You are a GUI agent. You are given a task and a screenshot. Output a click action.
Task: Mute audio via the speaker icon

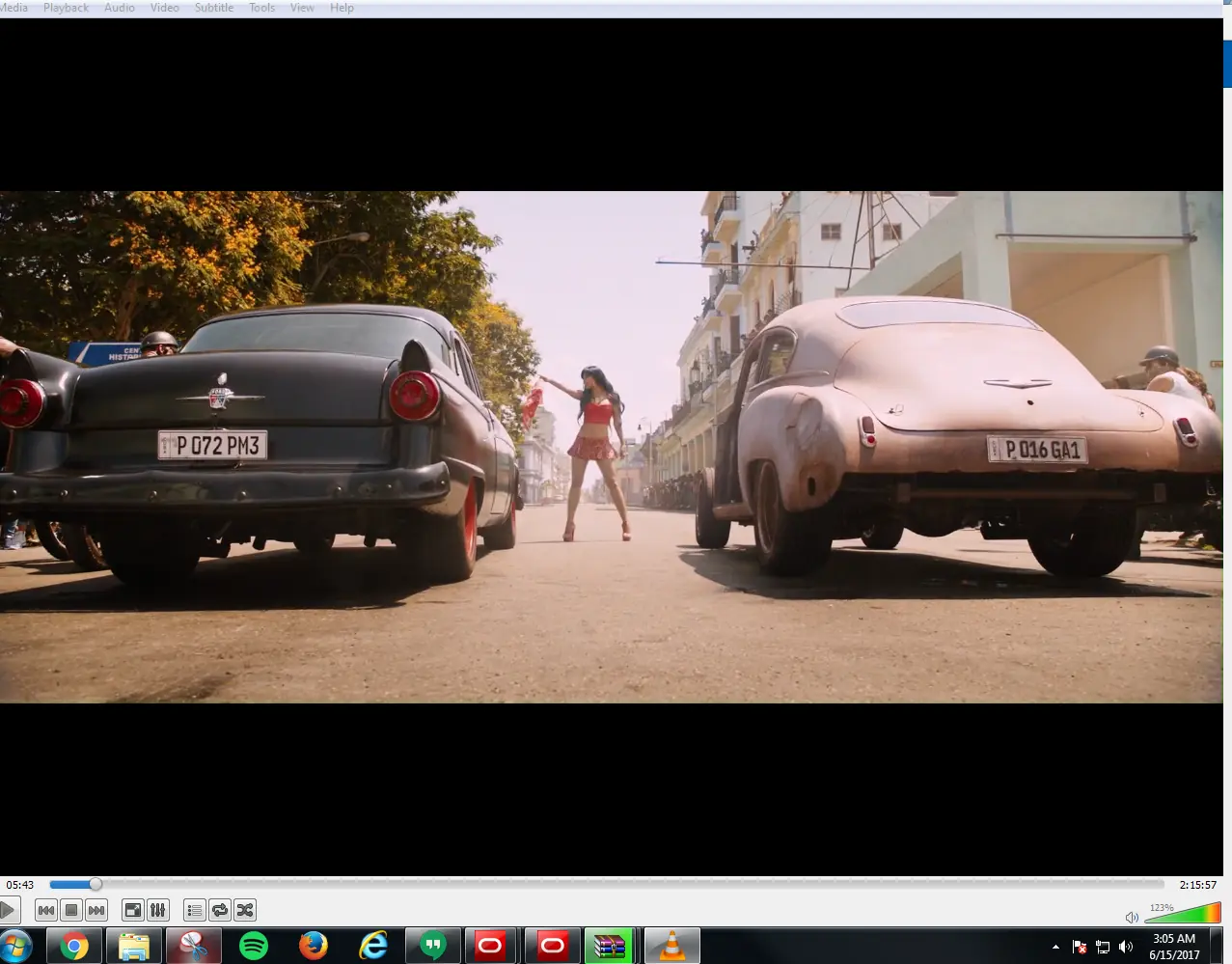point(1132,917)
